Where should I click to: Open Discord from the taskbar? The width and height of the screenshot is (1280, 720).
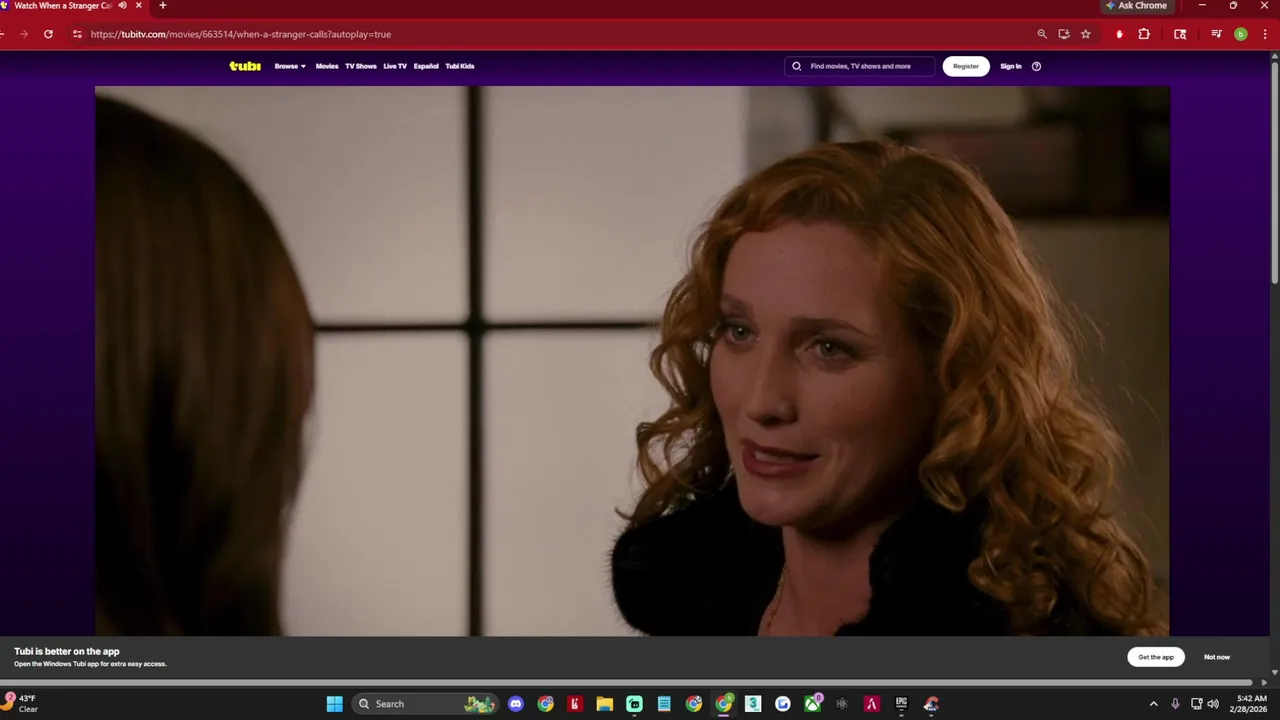tap(516, 704)
